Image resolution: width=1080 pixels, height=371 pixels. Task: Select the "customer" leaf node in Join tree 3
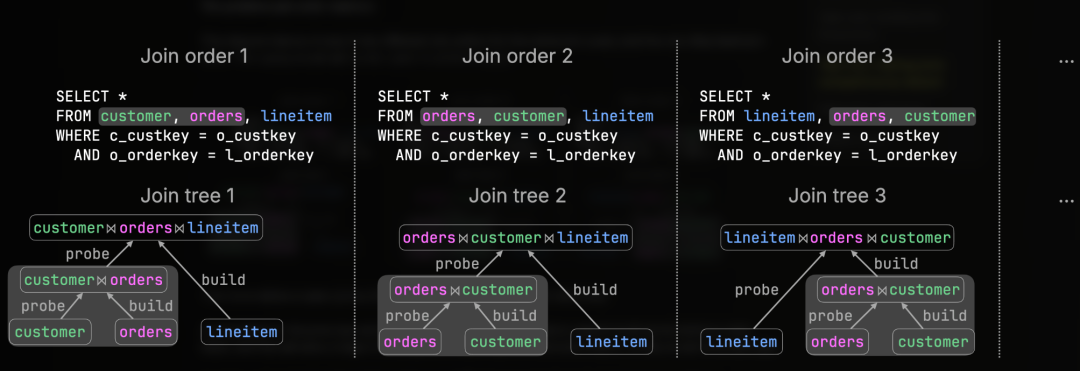tap(934, 341)
